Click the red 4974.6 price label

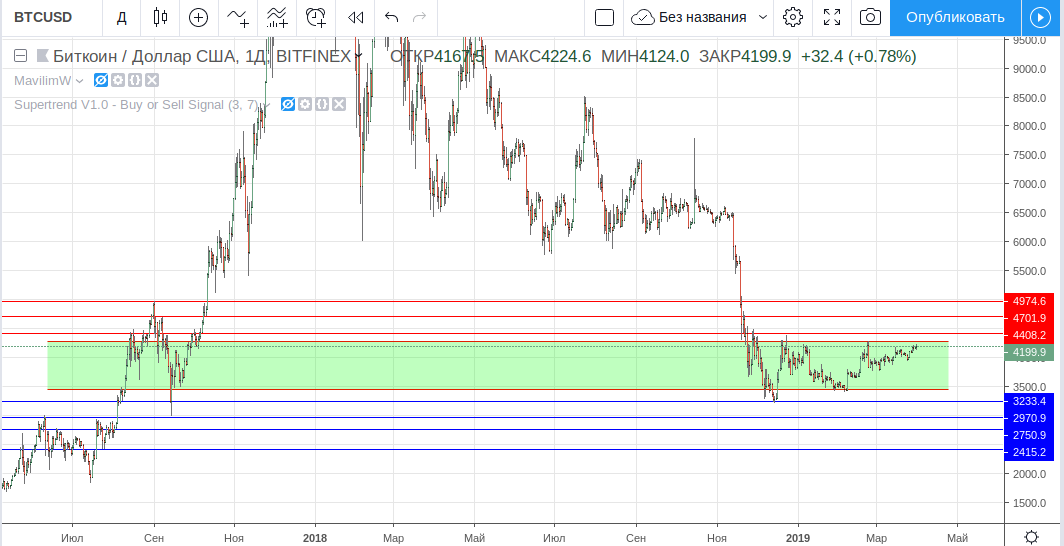point(1029,301)
